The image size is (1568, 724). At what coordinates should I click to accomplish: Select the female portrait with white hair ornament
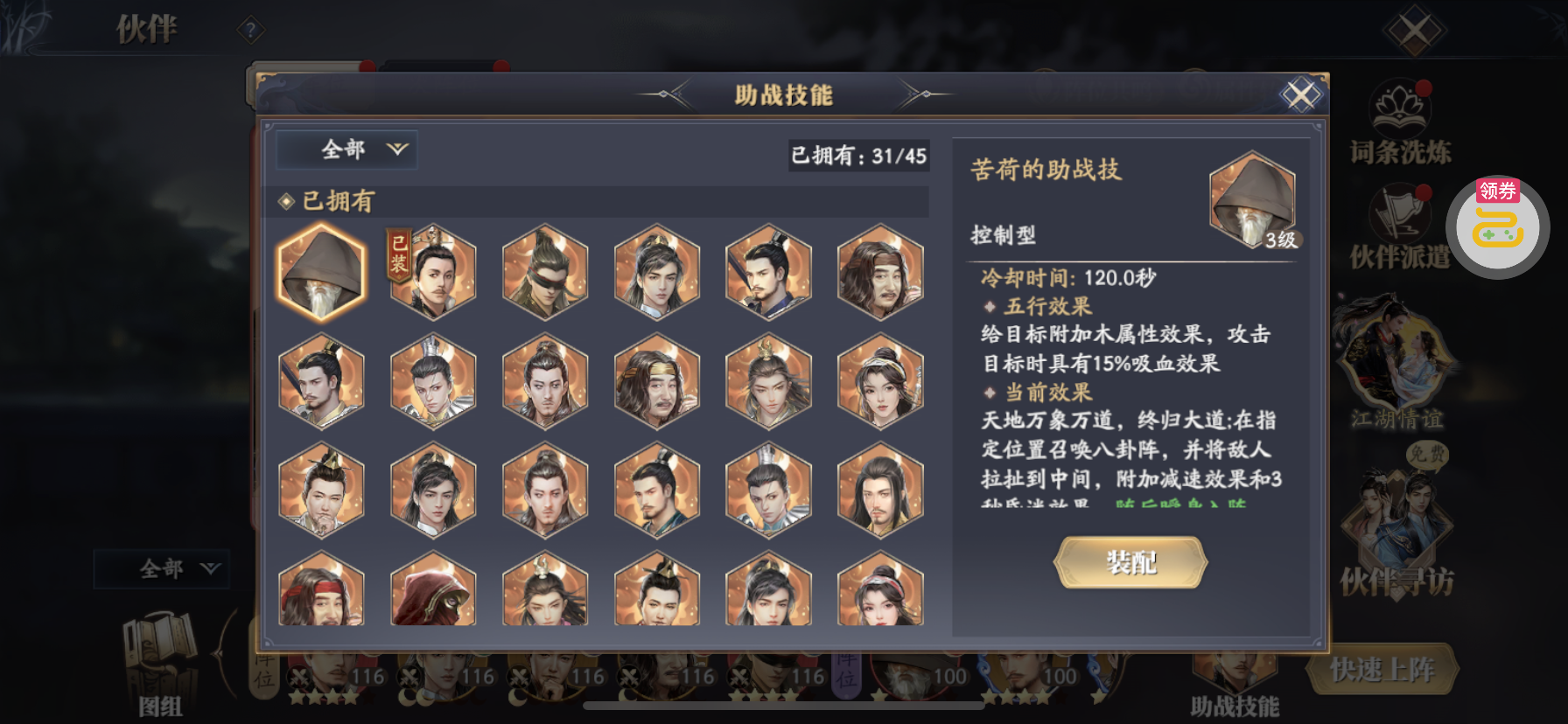880,381
